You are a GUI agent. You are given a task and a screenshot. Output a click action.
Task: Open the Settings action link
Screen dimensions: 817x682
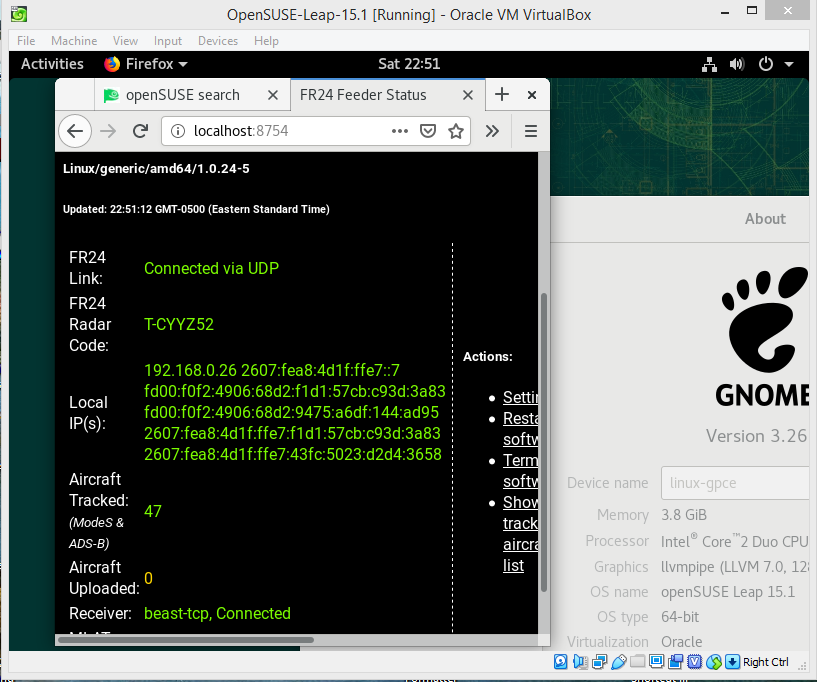tap(520, 397)
